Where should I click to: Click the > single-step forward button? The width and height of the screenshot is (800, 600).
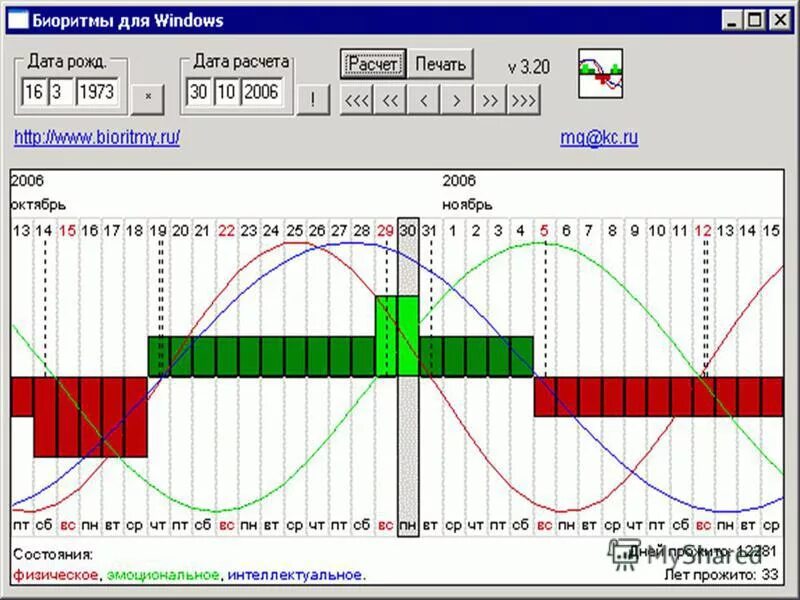coord(457,100)
